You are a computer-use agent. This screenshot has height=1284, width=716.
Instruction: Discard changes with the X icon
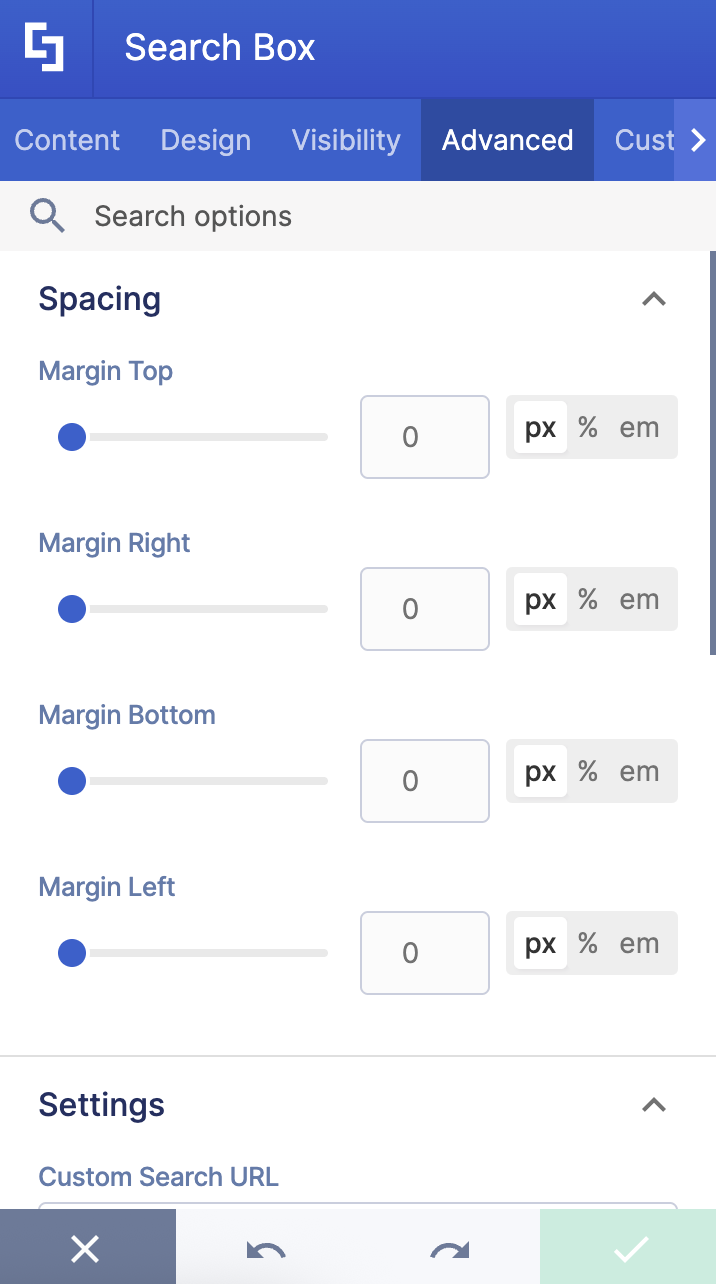[x=87, y=1248]
